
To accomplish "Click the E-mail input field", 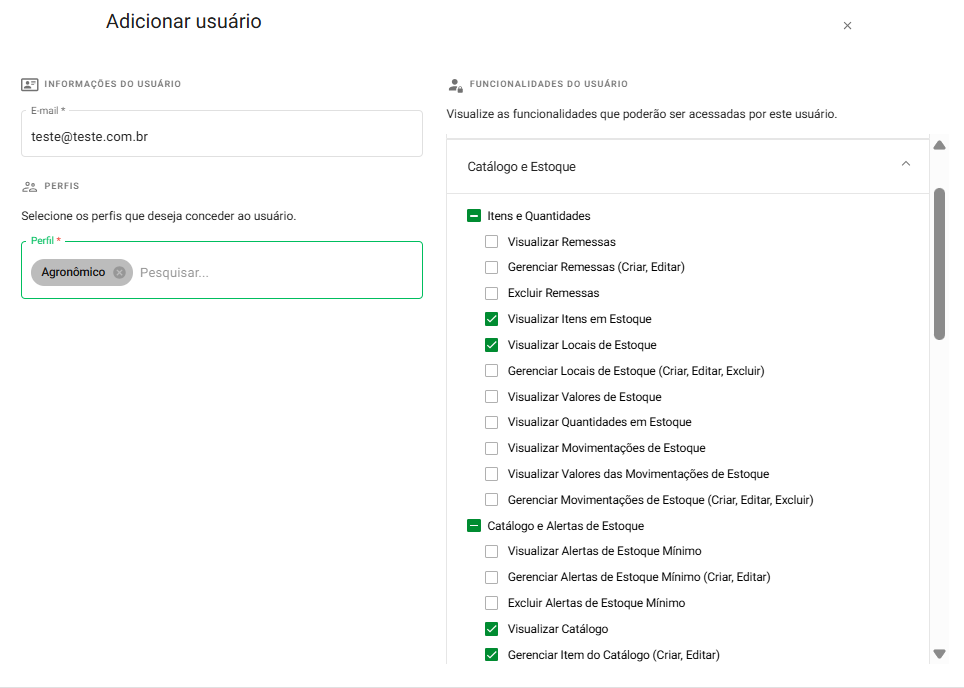I will pyautogui.click(x=221, y=137).
